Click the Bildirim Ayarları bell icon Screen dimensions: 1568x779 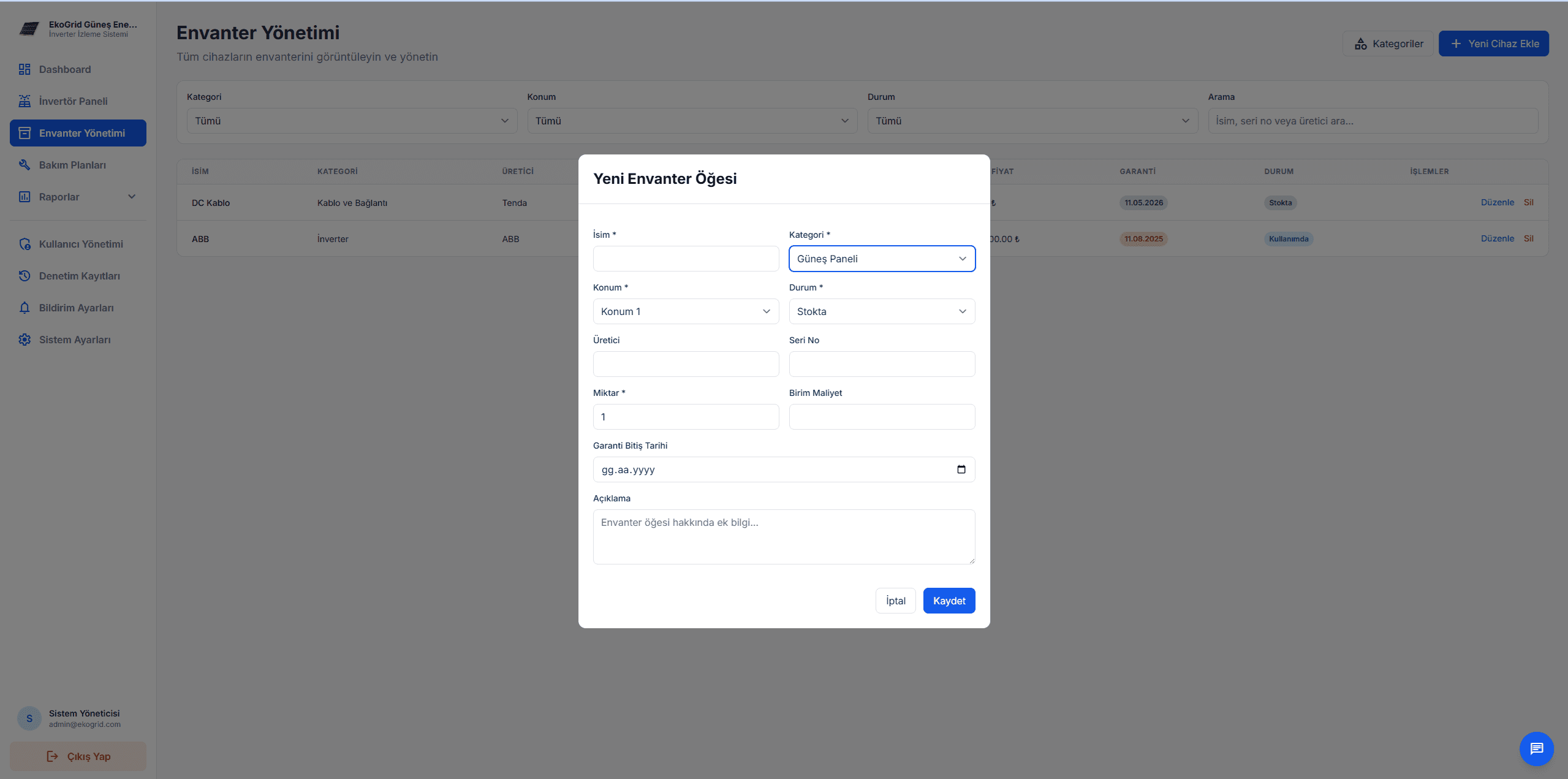(25, 308)
